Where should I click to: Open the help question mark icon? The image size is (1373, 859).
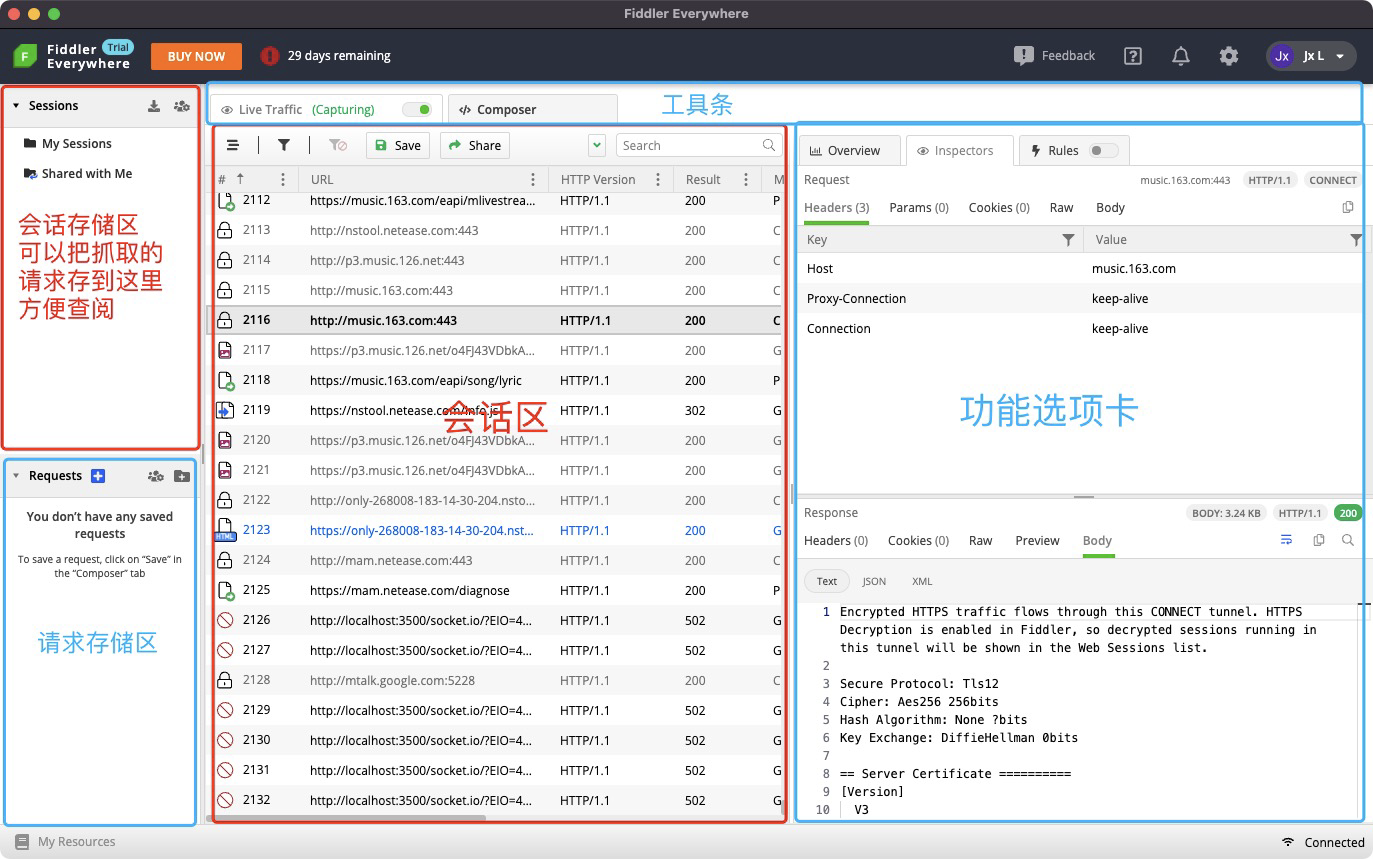tap(1133, 56)
